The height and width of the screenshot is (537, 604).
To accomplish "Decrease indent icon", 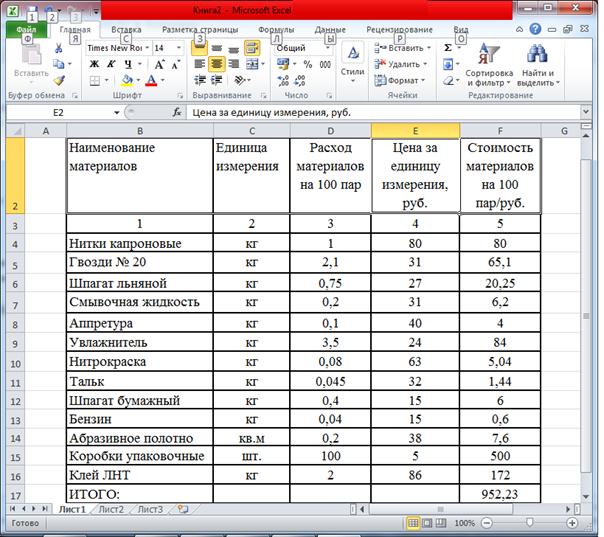I will click(200, 80).
